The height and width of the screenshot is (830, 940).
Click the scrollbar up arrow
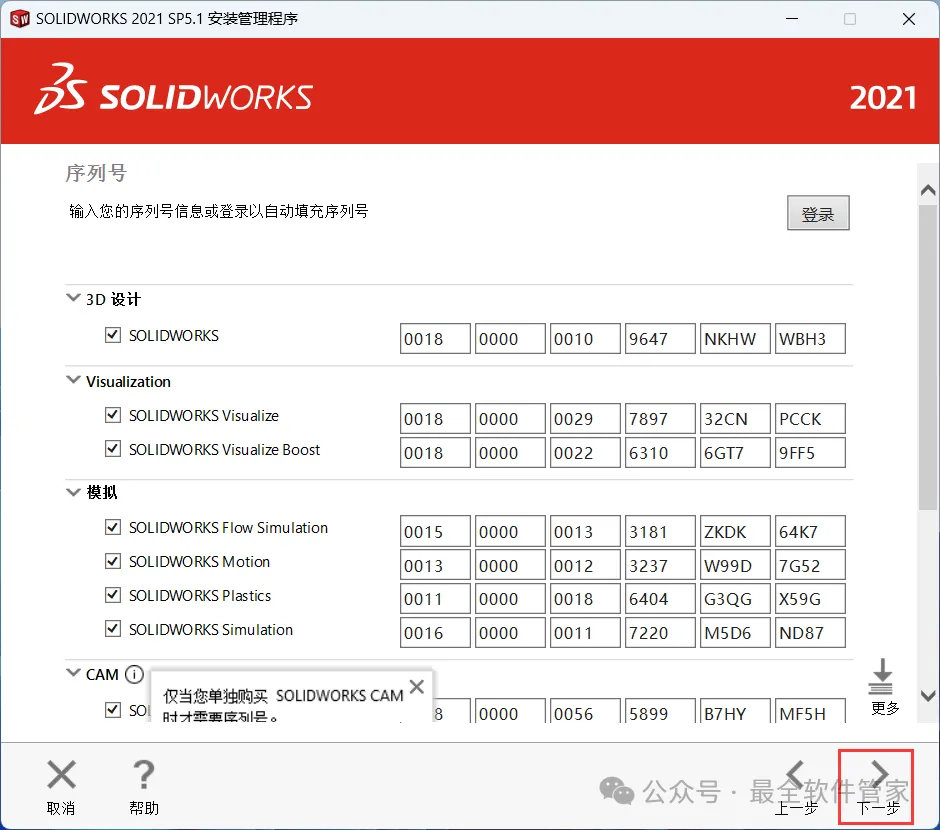(928, 190)
